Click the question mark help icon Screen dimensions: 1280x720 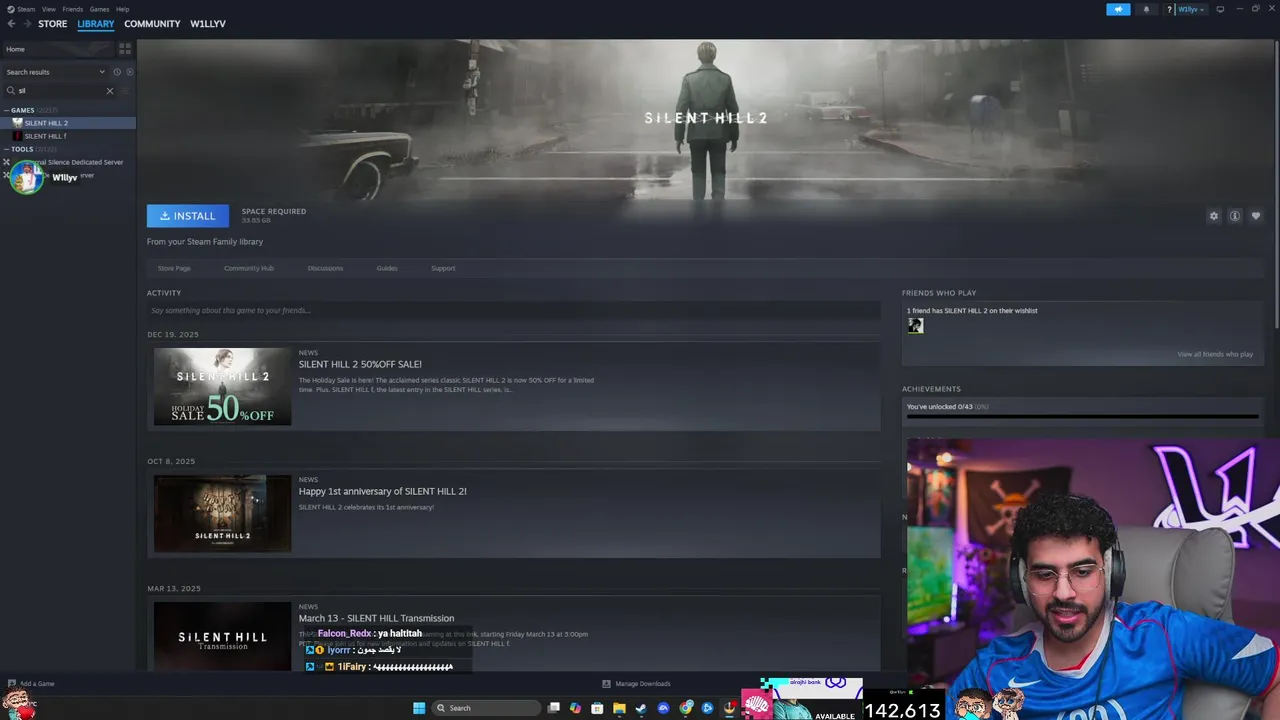point(1169,9)
